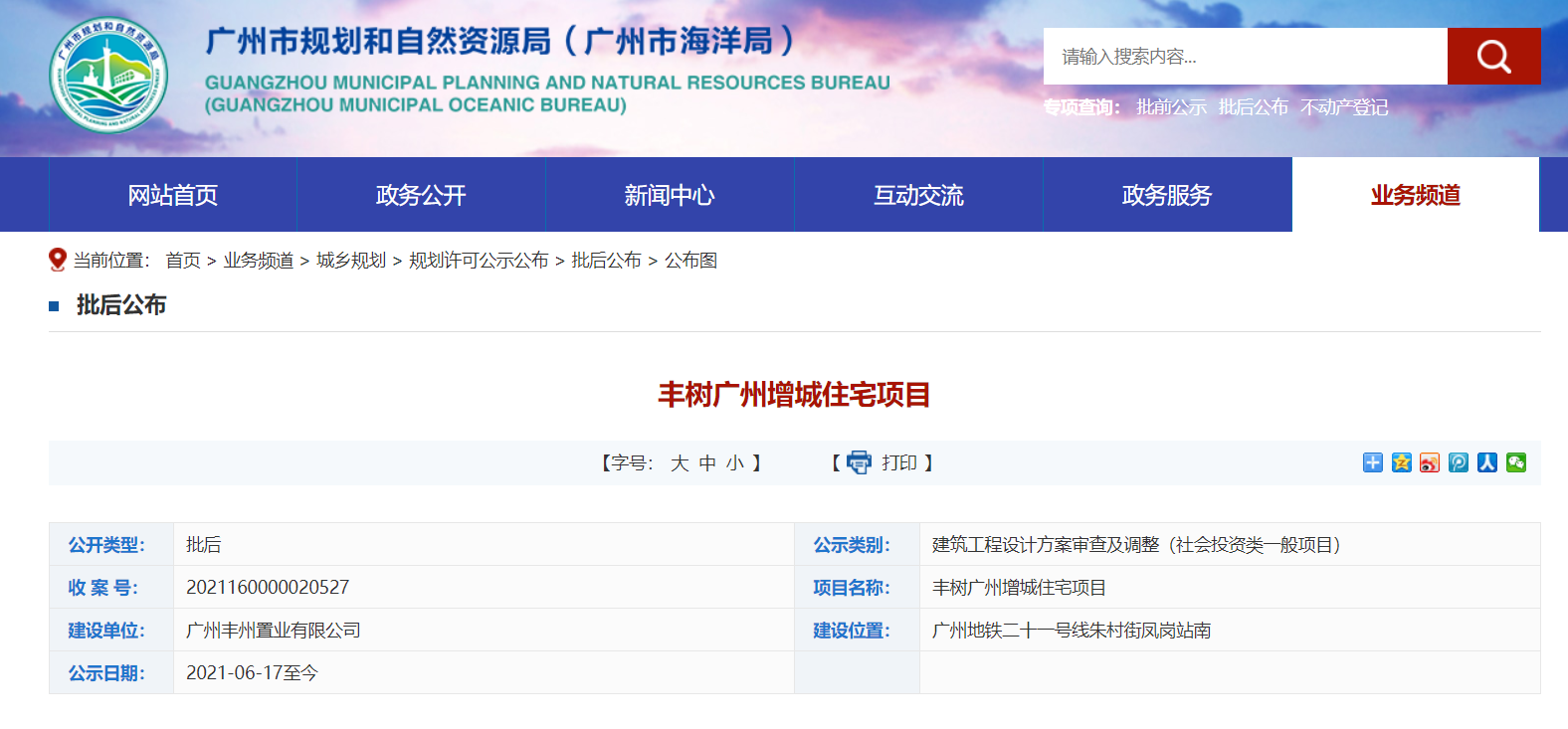This screenshot has width=1568, height=729.
Task: Open 批前公示 quick query link
Action: pos(1172,107)
